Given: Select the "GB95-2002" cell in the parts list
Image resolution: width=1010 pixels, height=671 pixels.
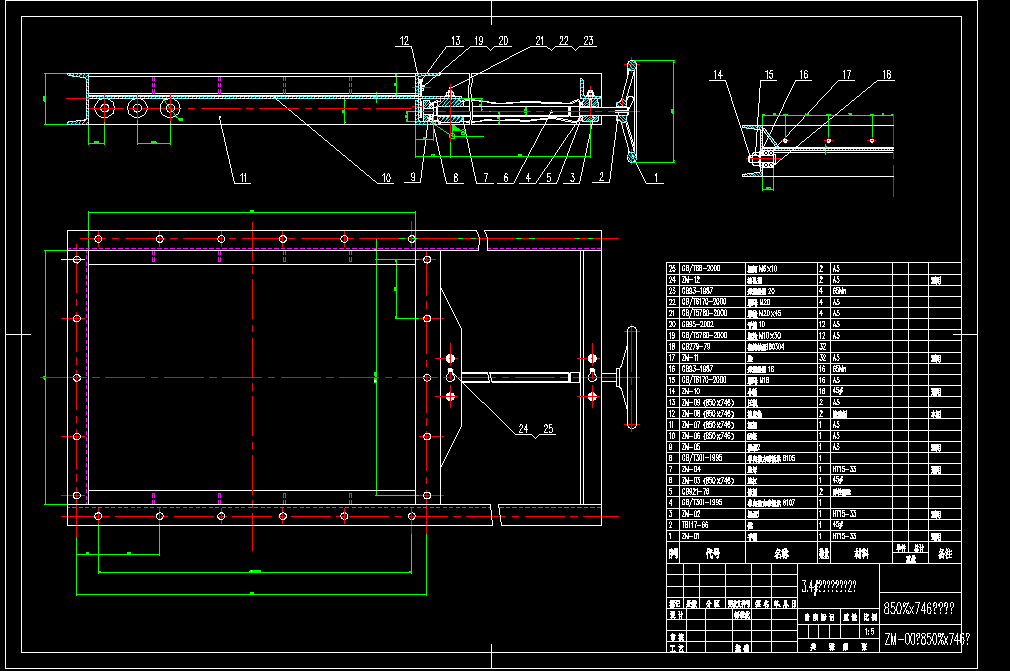Looking at the screenshot, I should [698, 325].
